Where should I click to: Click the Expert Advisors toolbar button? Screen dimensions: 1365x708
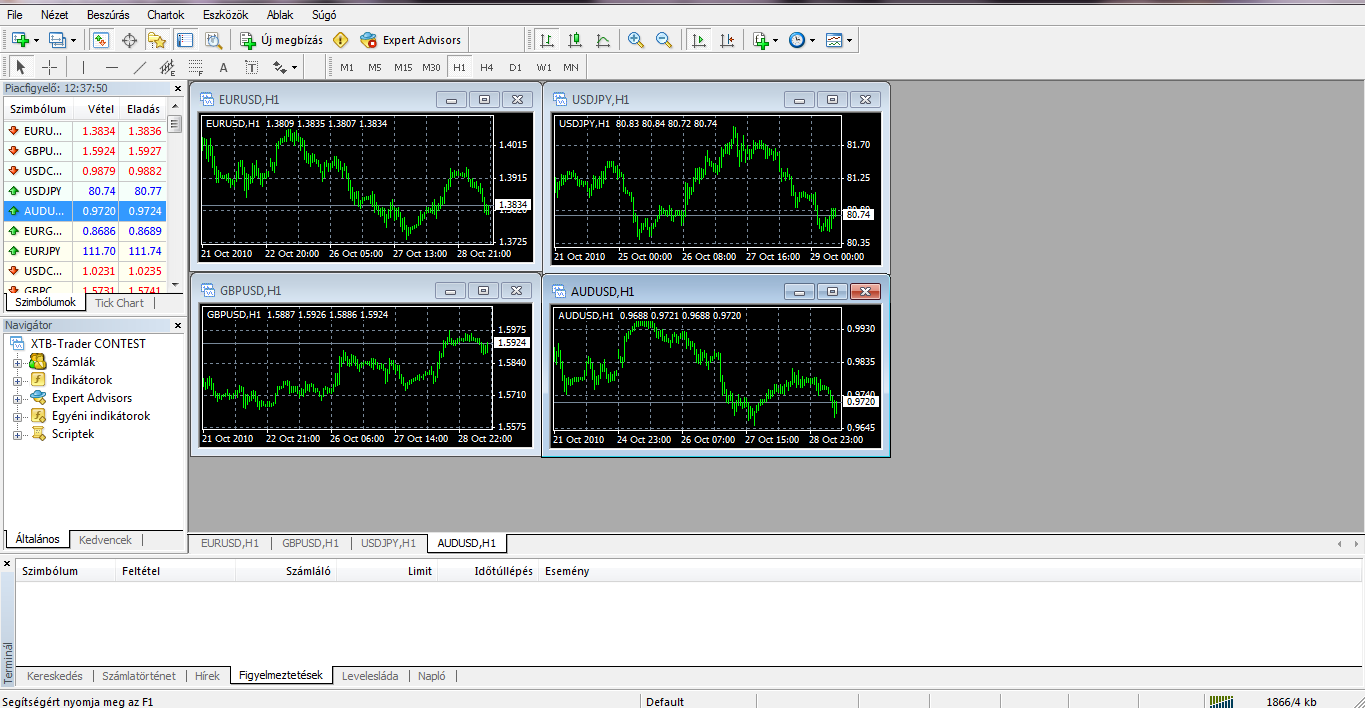411,40
